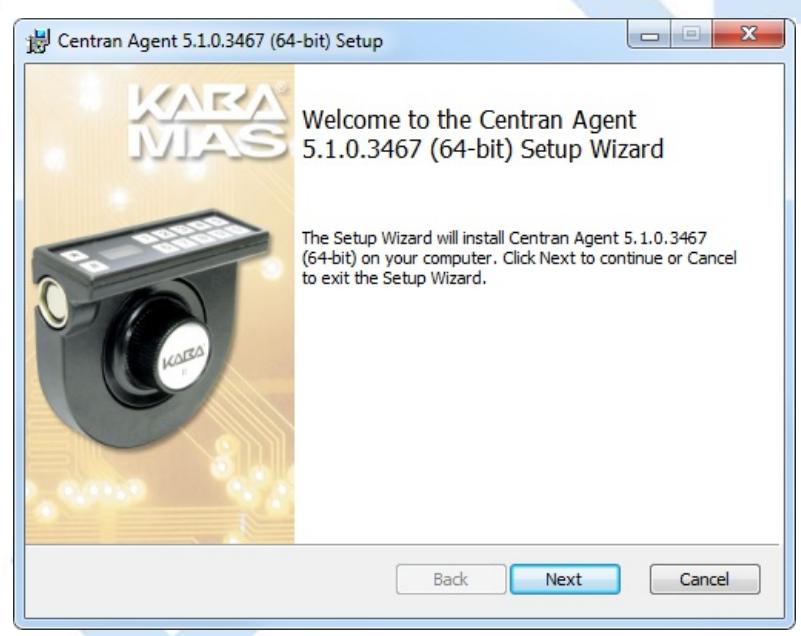Click the "Welcome to the Centran Agent" heading
Viewport: 801px width, 636px height.
coord(483,134)
